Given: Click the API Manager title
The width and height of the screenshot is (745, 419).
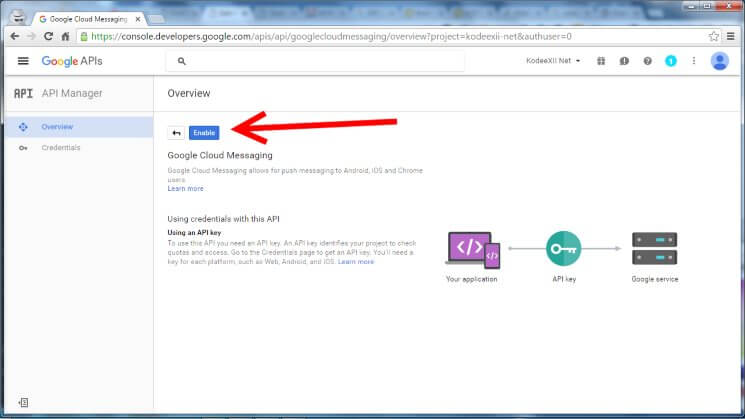Looking at the screenshot, I should tap(72, 93).
